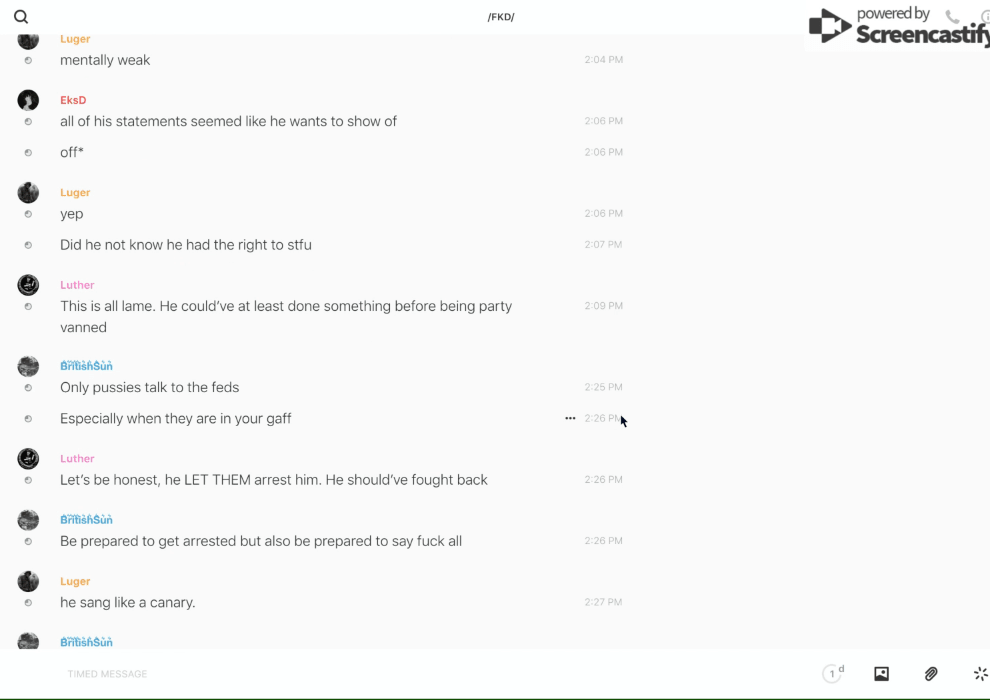Viewport: 990px width, 700px height.
Task: Start a voice call with phone icon
Action: tap(952, 17)
